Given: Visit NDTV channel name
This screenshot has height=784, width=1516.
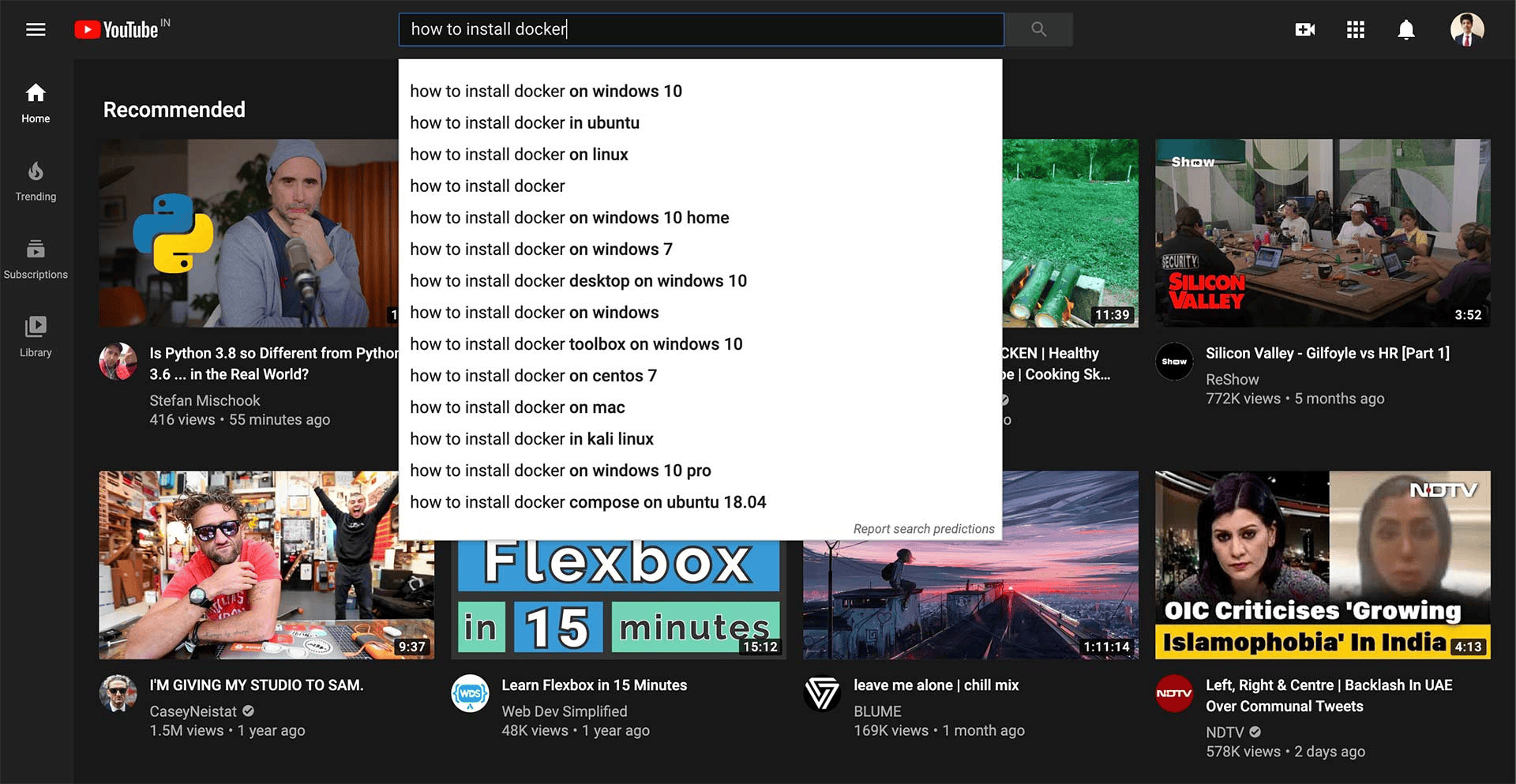Looking at the screenshot, I should coord(1225,733).
